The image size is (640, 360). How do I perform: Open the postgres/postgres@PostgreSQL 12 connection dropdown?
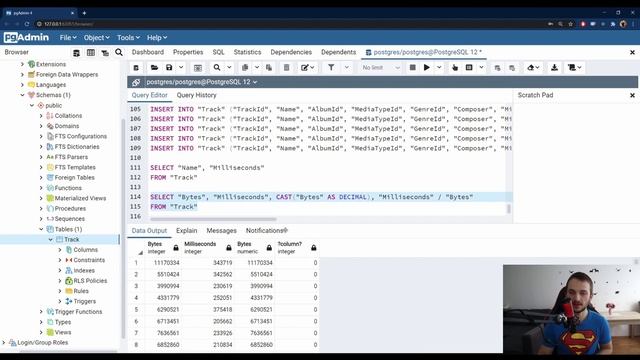coord(202,82)
